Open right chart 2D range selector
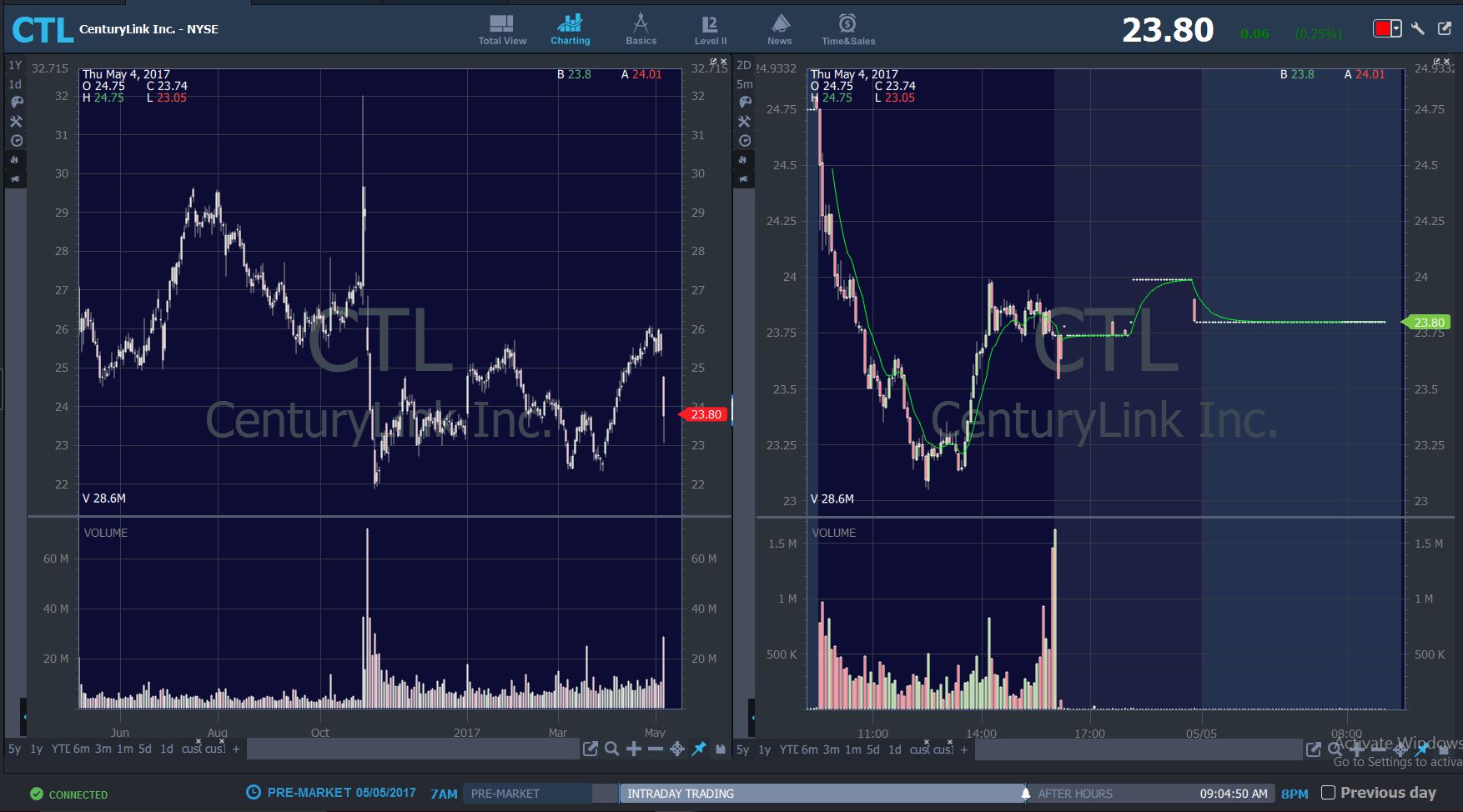The width and height of the screenshot is (1463, 812). click(x=744, y=65)
